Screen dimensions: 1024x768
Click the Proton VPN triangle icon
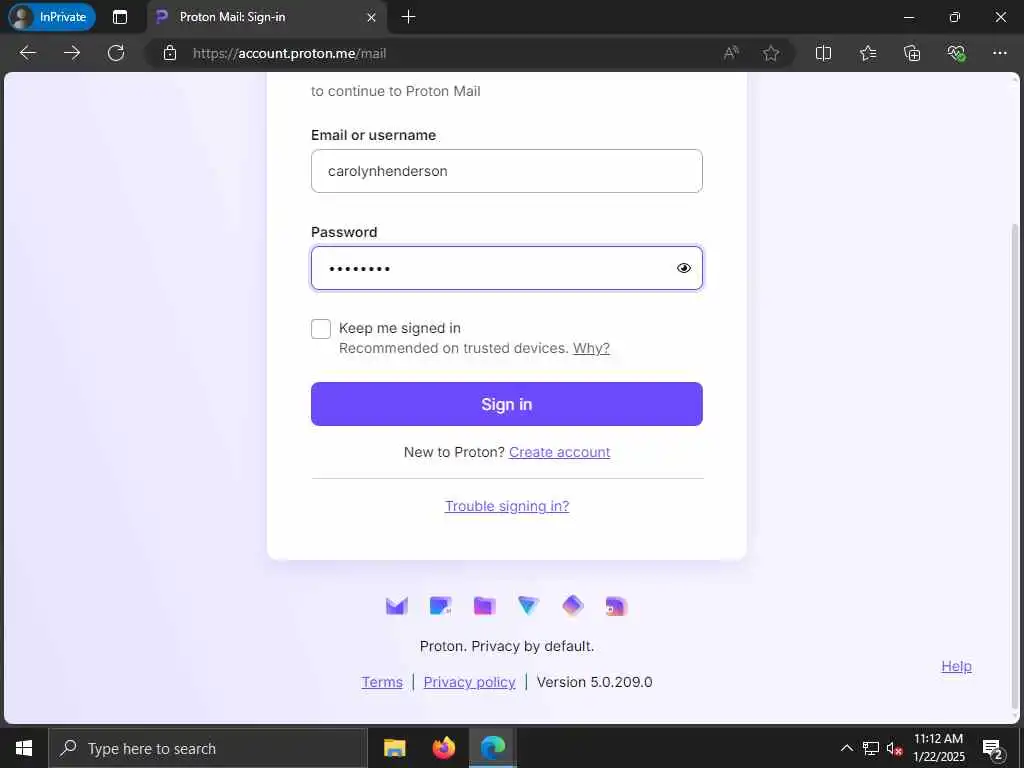528,606
